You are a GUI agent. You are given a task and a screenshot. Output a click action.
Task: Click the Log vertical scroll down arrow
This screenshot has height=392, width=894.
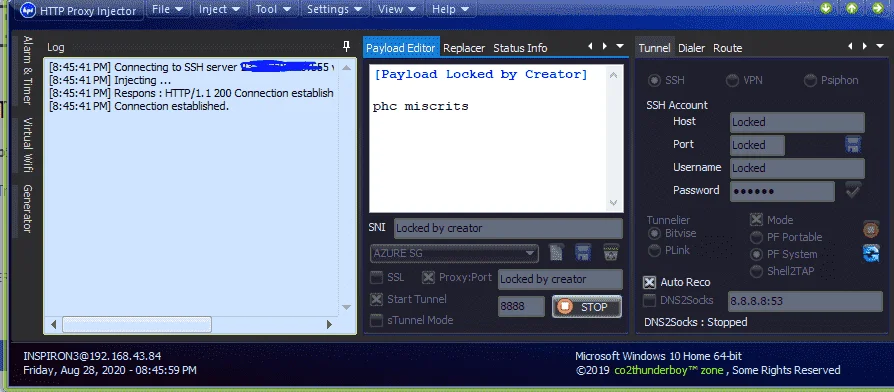[346, 307]
